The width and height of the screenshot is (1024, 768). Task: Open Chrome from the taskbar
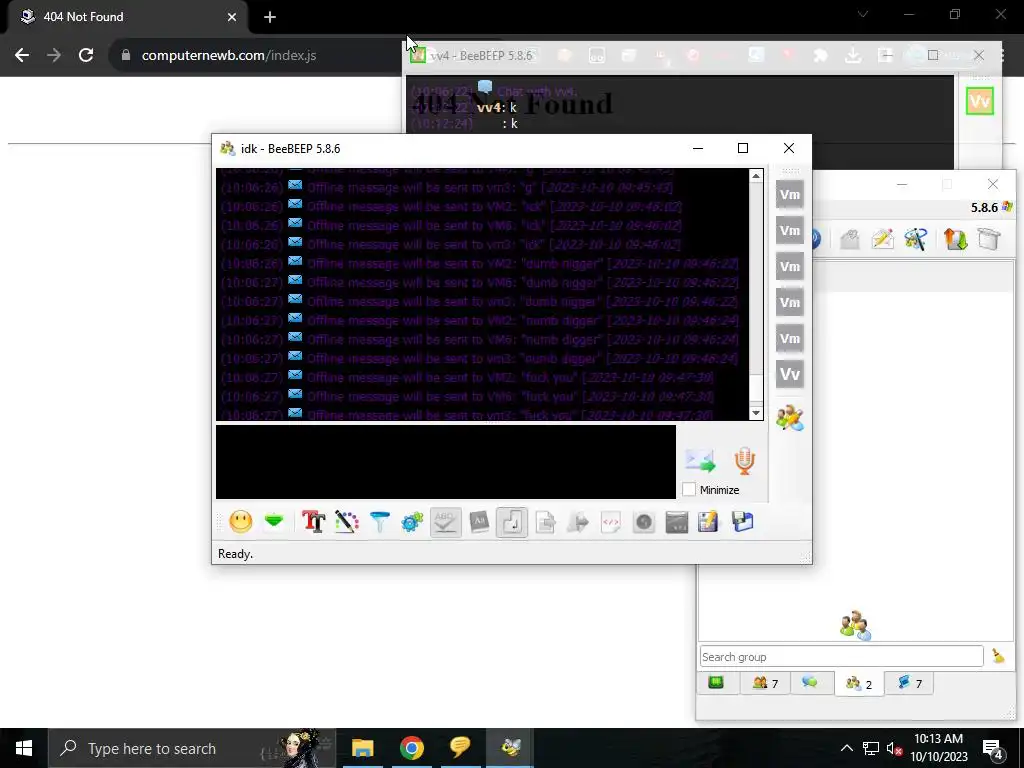(411, 748)
